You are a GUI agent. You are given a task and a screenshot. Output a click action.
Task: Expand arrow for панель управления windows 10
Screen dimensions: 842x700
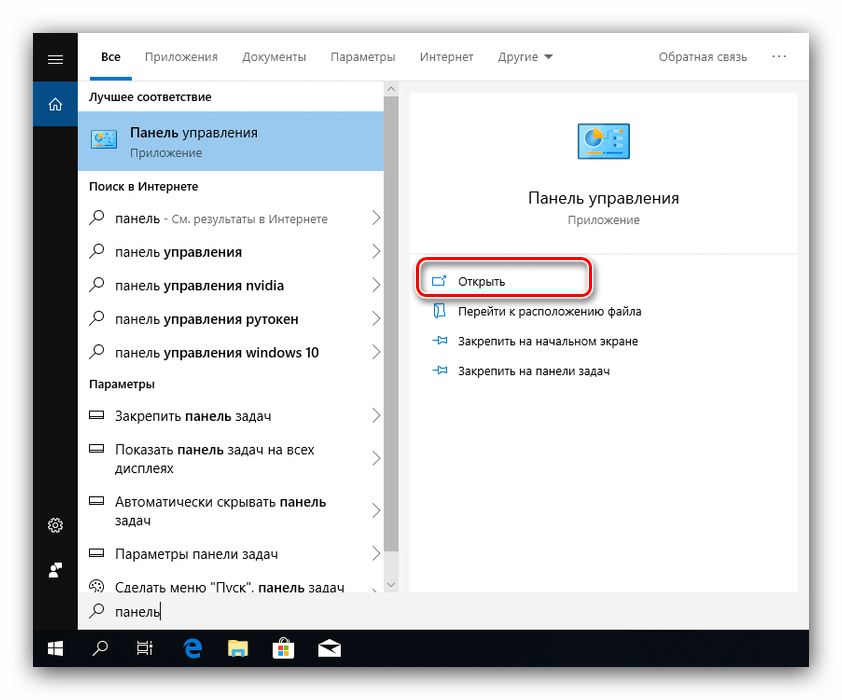(376, 352)
